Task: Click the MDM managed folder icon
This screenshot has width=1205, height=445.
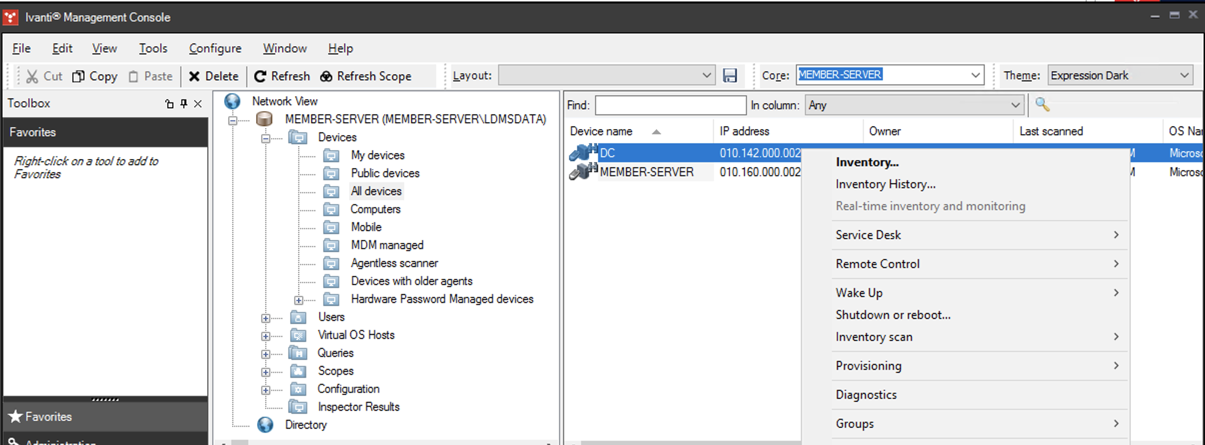Action: 332,245
